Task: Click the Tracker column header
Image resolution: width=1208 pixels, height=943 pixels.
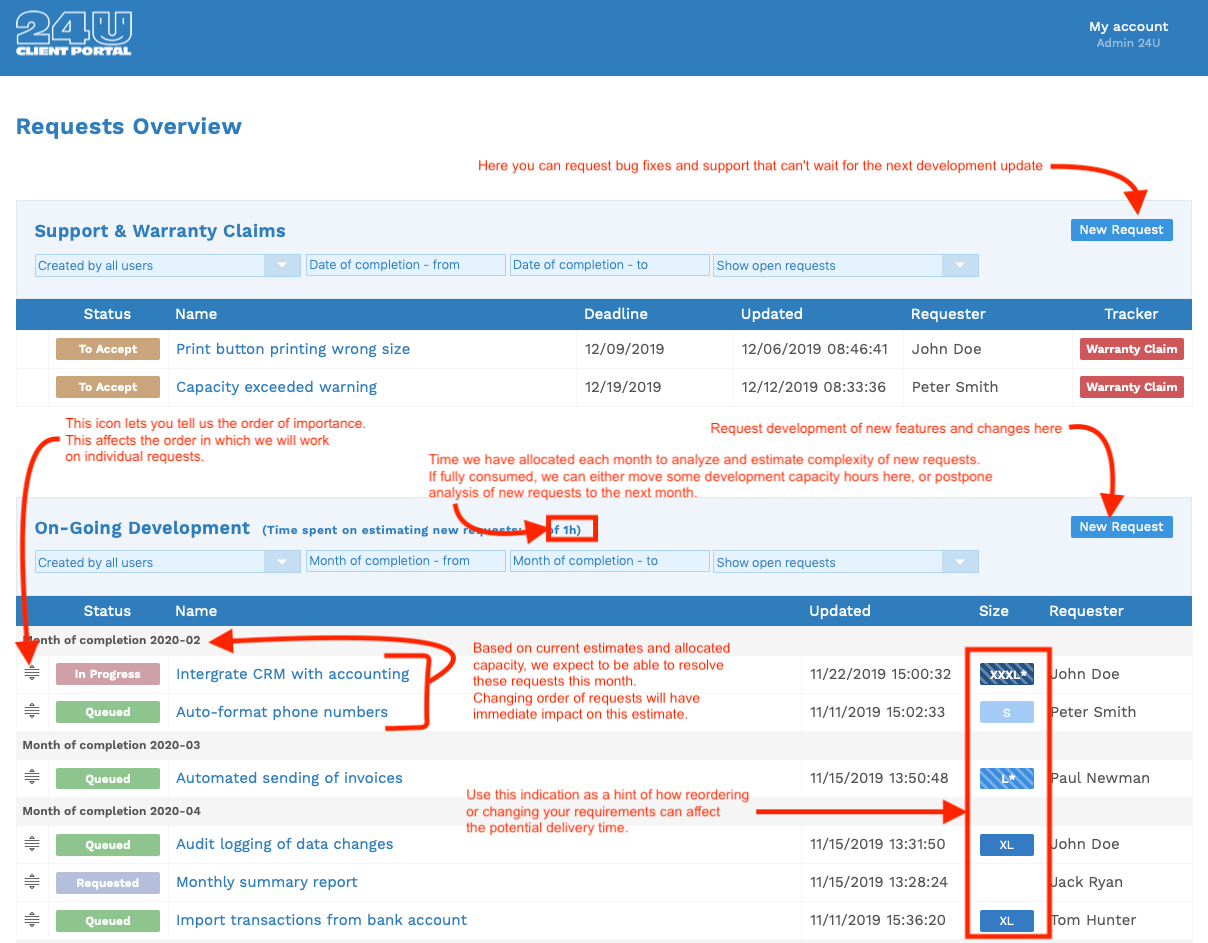Action: 1131,314
